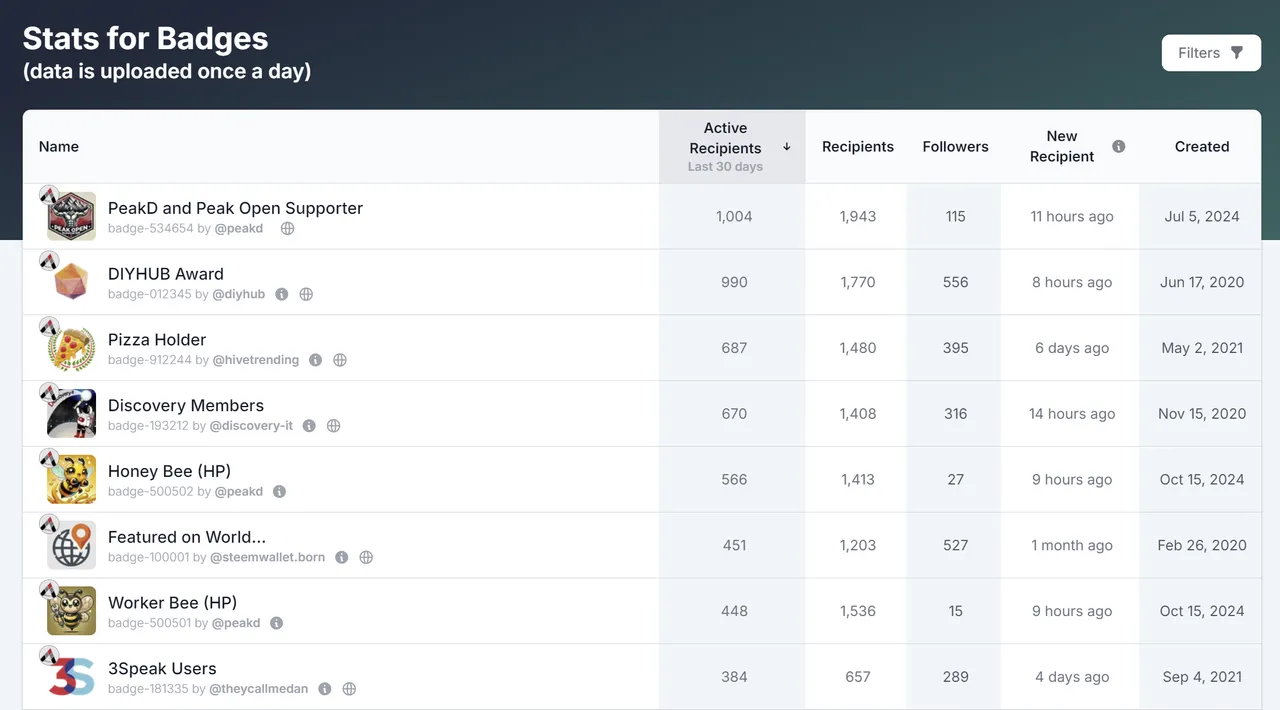Sort by the Recipients column header
The image size is (1280, 710).
858,147
